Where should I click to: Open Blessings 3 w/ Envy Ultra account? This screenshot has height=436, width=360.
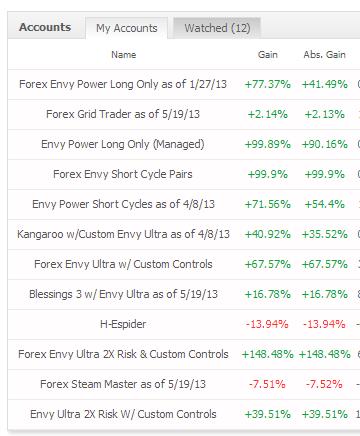[x=123, y=294]
